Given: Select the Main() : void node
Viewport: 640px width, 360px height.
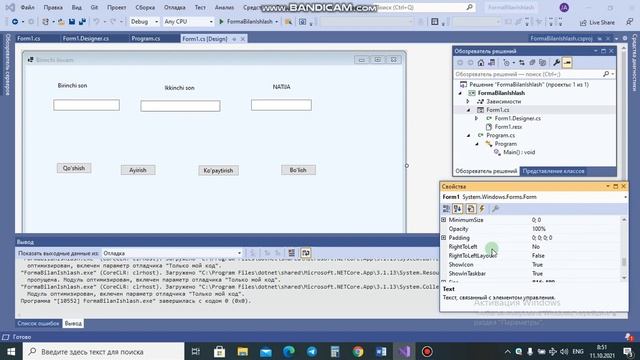Looking at the screenshot, I should [x=519, y=152].
